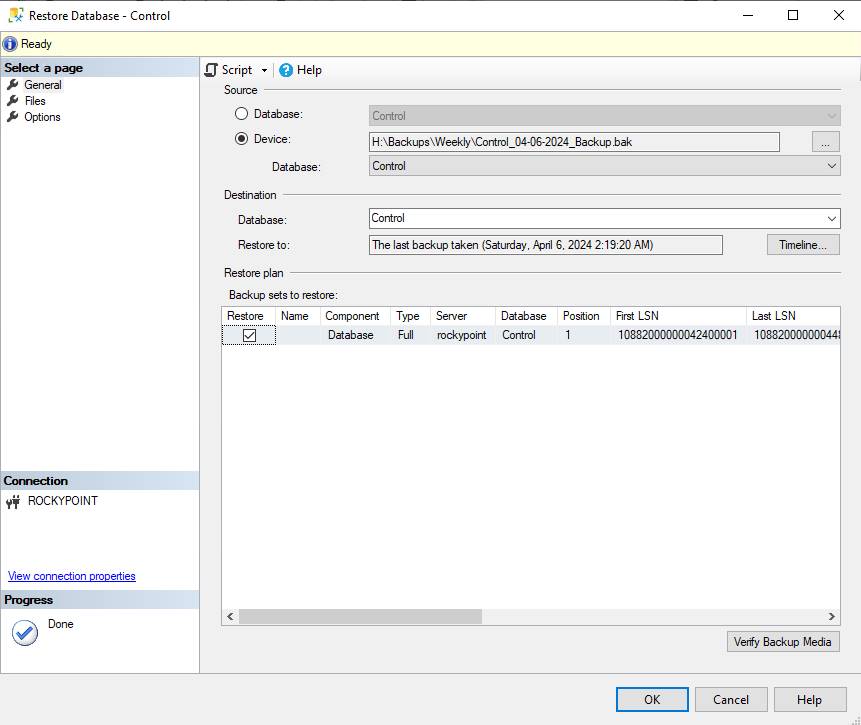This screenshot has width=861, height=725.
Task: Open View connection properties link
Action: pyautogui.click(x=71, y=576)
